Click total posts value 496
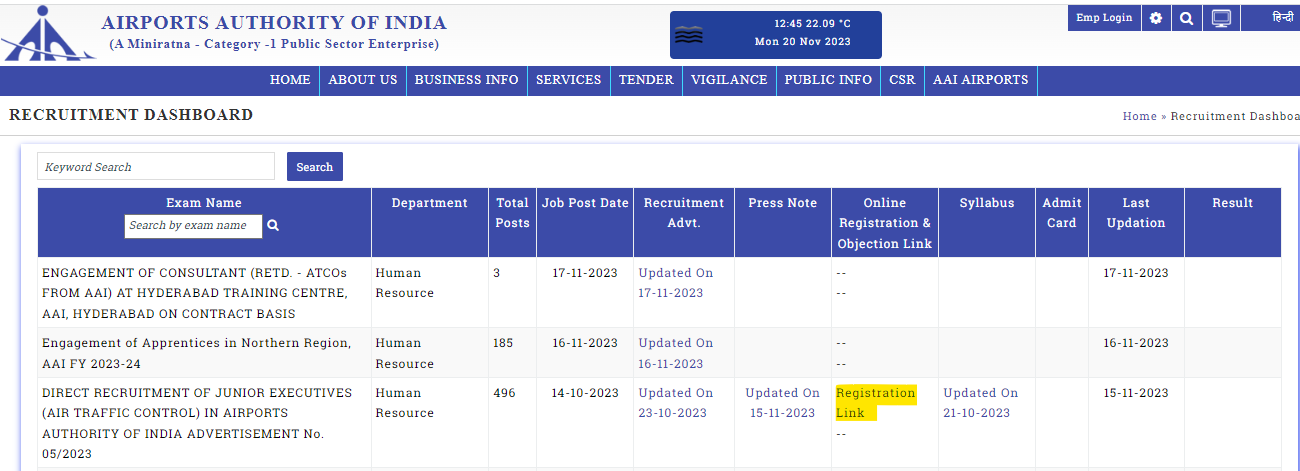The image size is (1300, 471). tap(505, 393)
